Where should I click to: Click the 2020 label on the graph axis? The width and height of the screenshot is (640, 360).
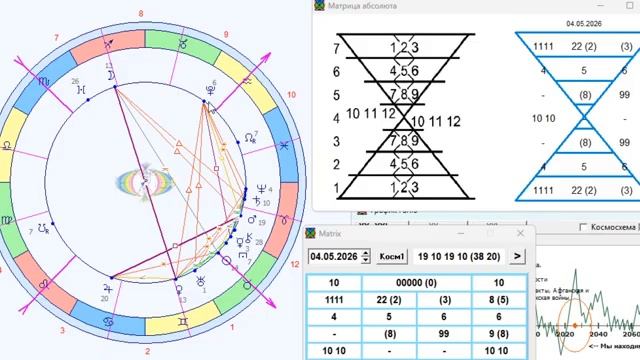pyautogui.click(x=565, y=334)
